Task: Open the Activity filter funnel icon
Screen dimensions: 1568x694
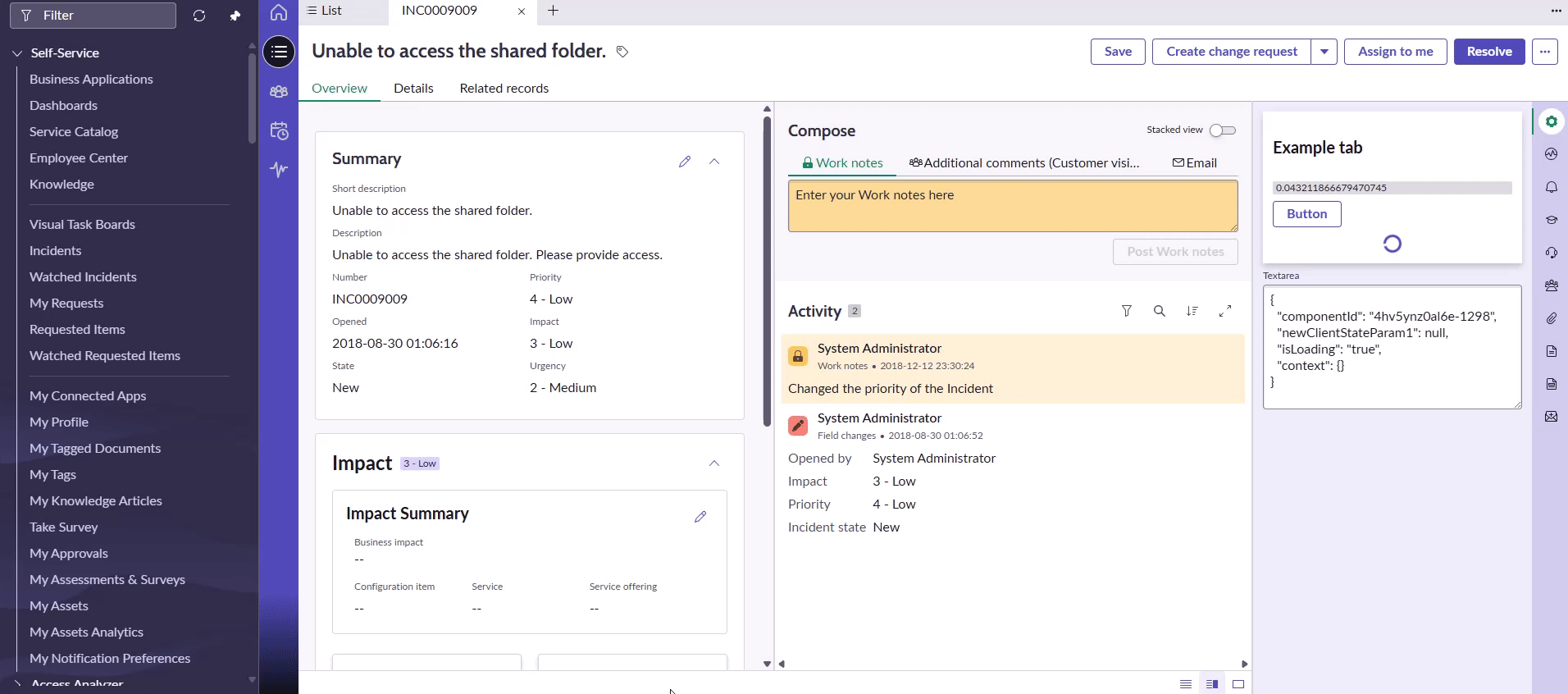Action: coord(1127,311)
